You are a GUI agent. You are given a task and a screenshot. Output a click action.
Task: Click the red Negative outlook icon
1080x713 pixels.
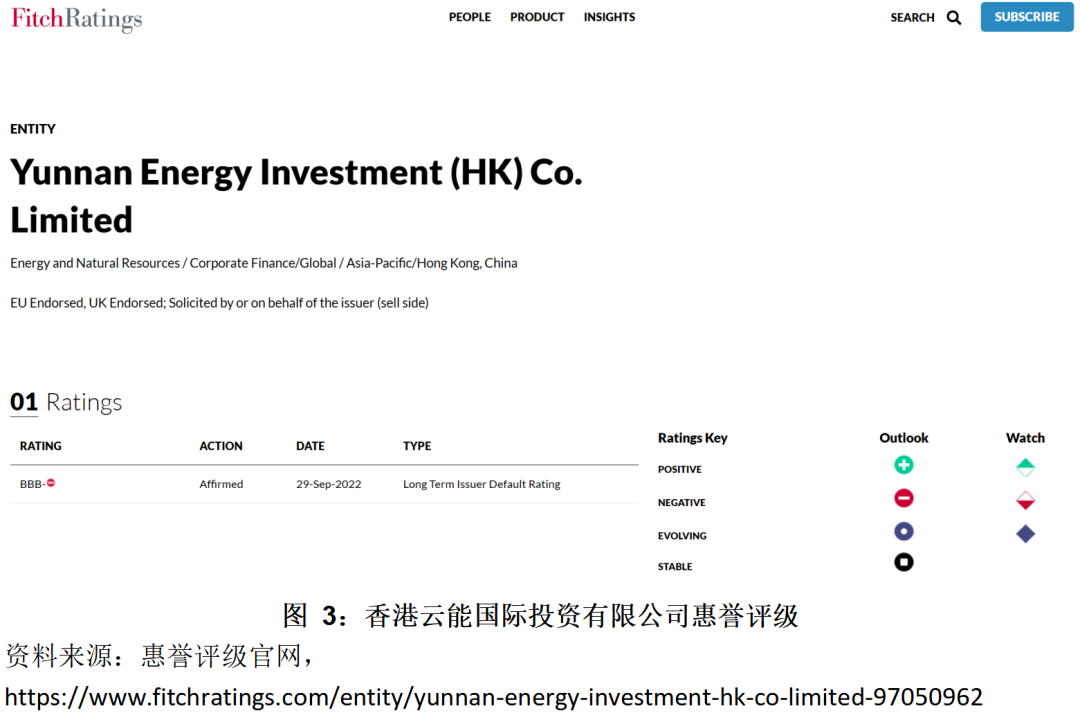tap(904, 498)
